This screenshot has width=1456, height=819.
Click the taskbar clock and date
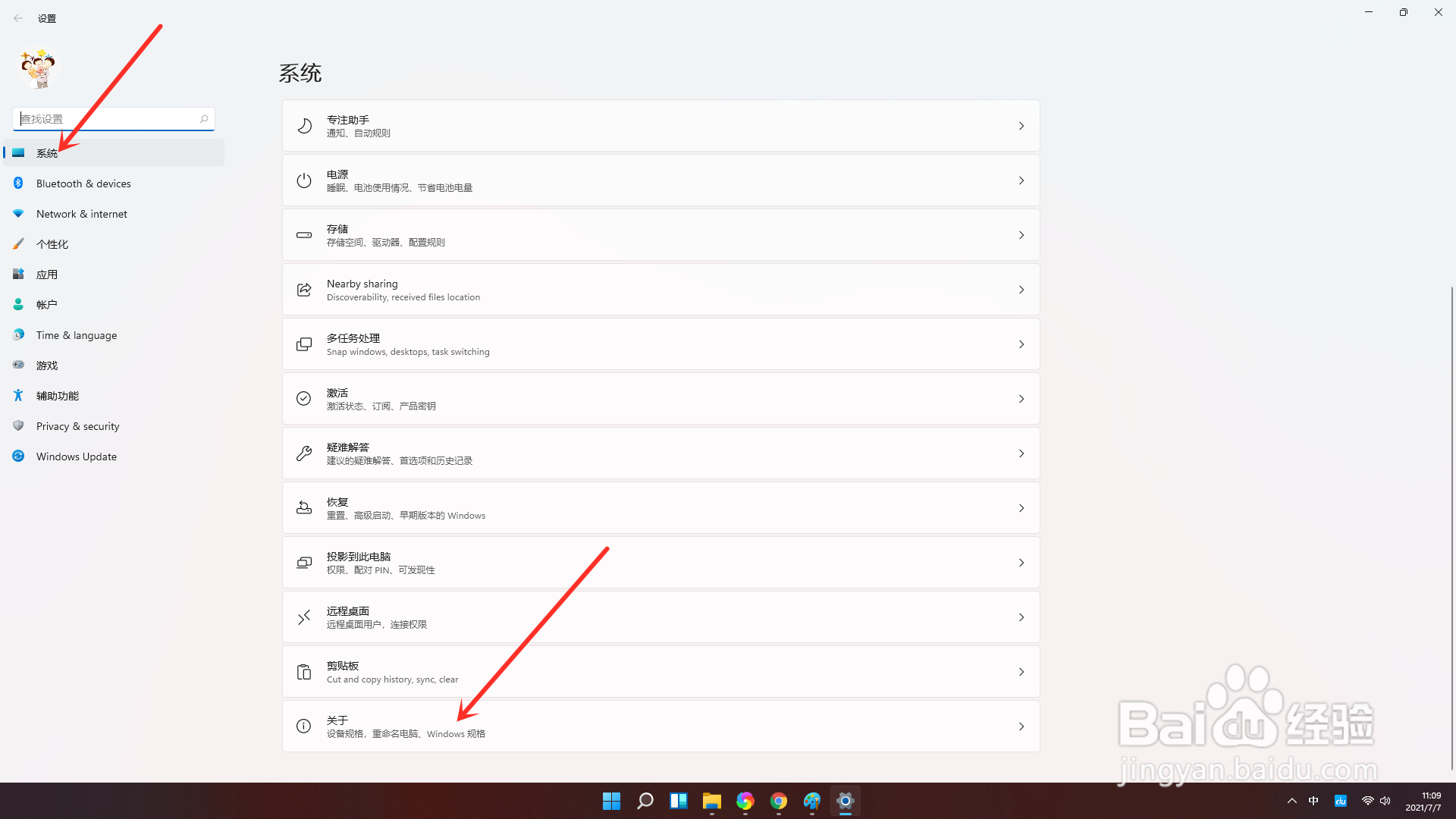1423,802
